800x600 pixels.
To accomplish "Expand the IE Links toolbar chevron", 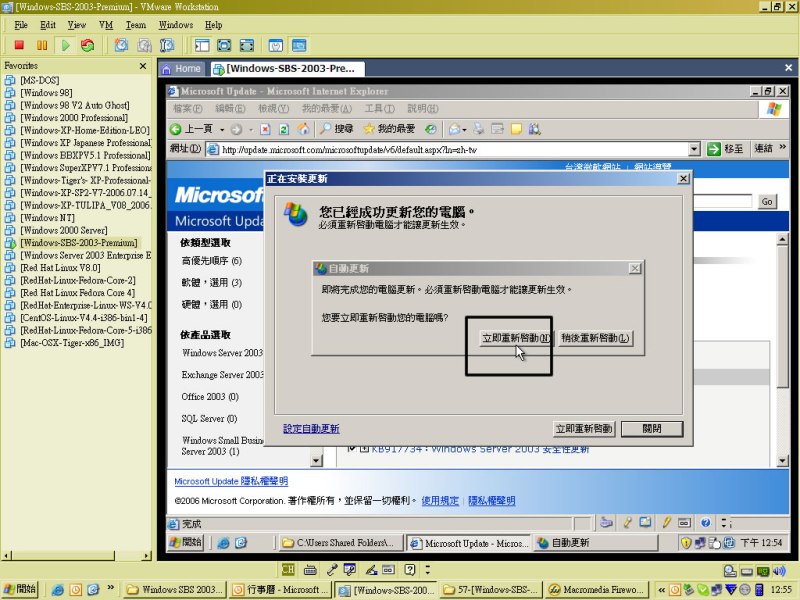I will [783, 147].
